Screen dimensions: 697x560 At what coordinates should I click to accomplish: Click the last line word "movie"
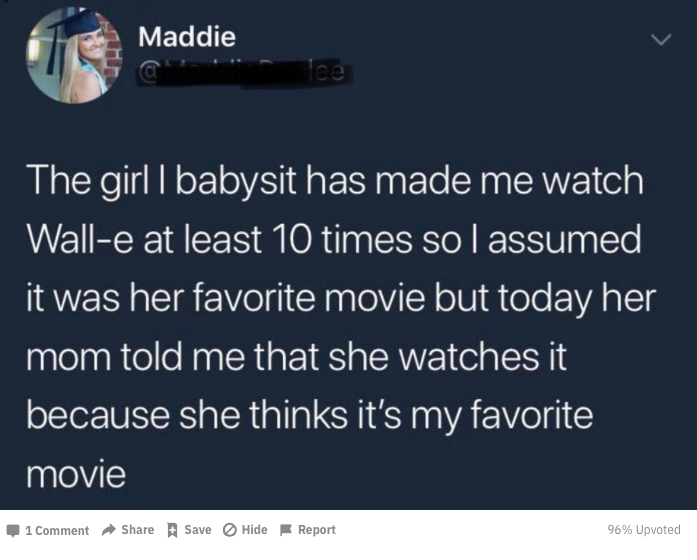[76, 474]
